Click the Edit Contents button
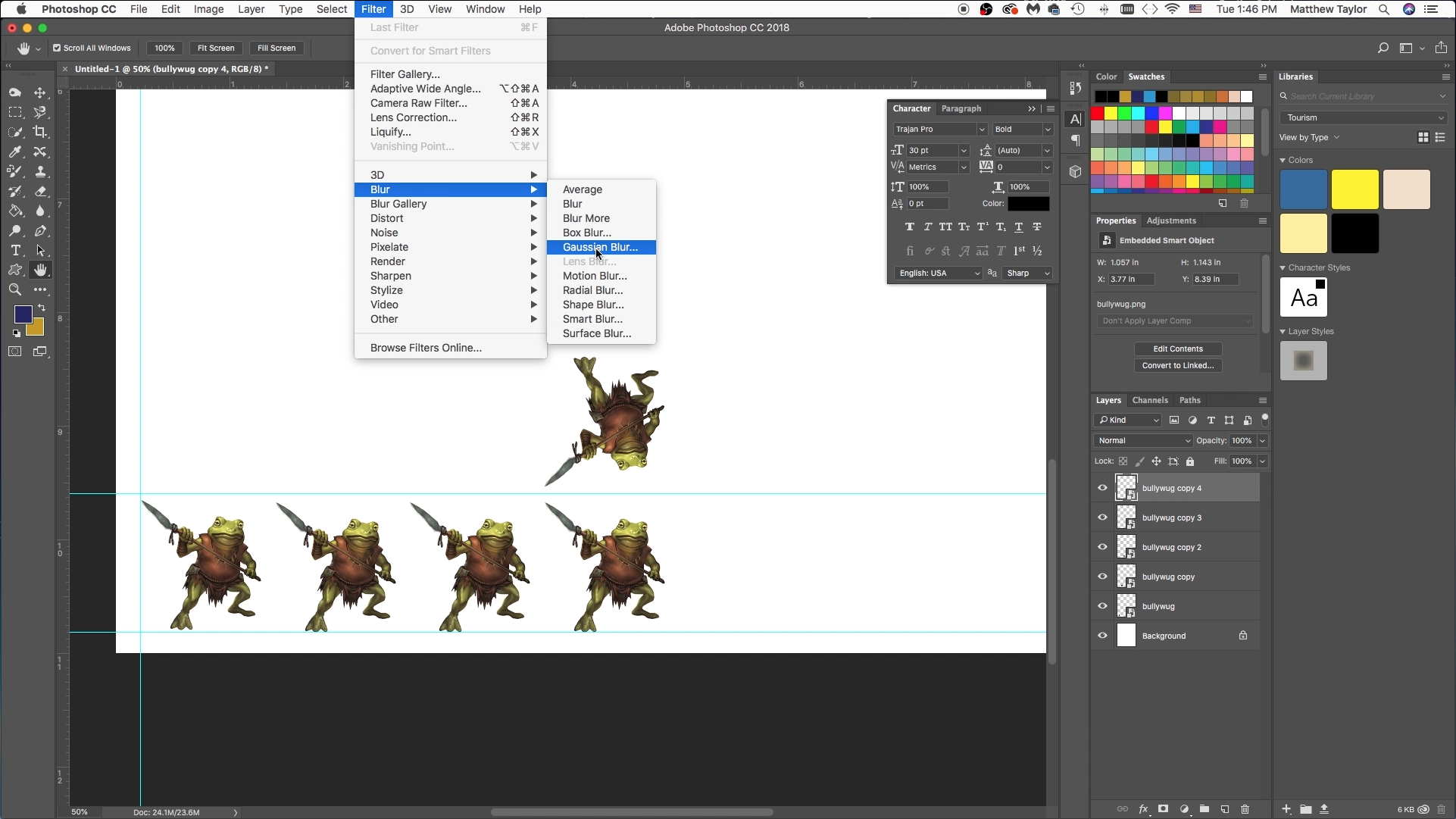1456x819 pixels. (x=1178, y=349)
